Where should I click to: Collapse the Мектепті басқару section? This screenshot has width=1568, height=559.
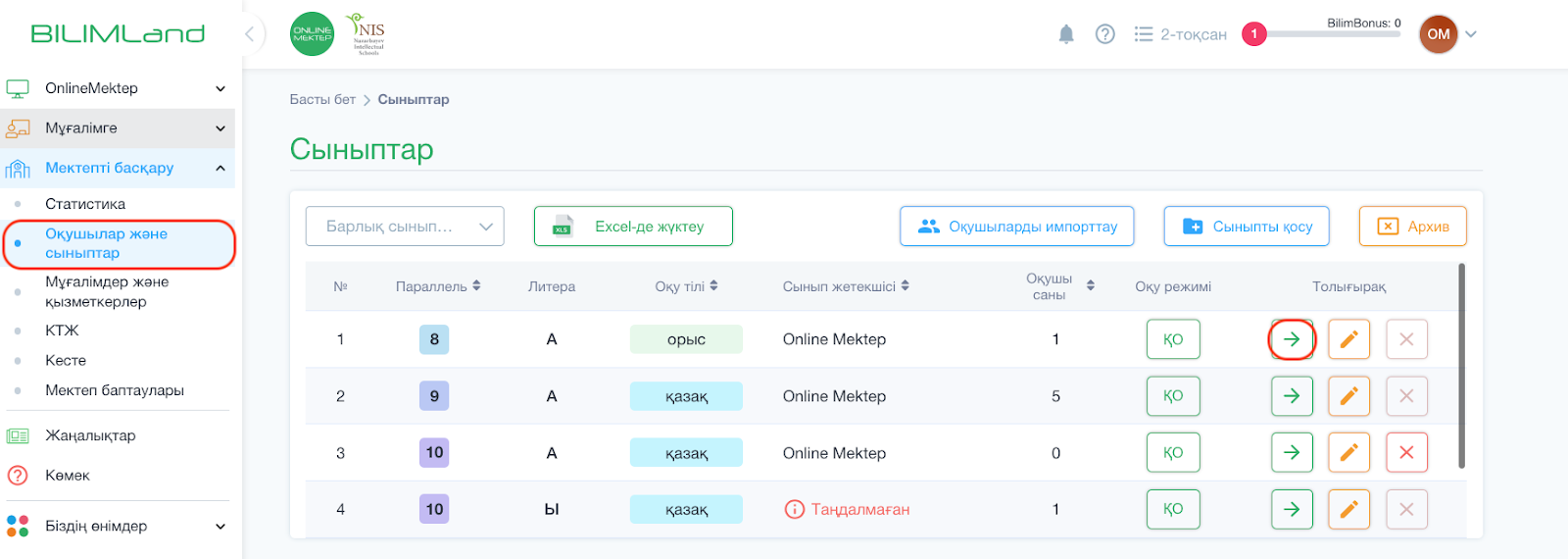(x=118, y=168)
